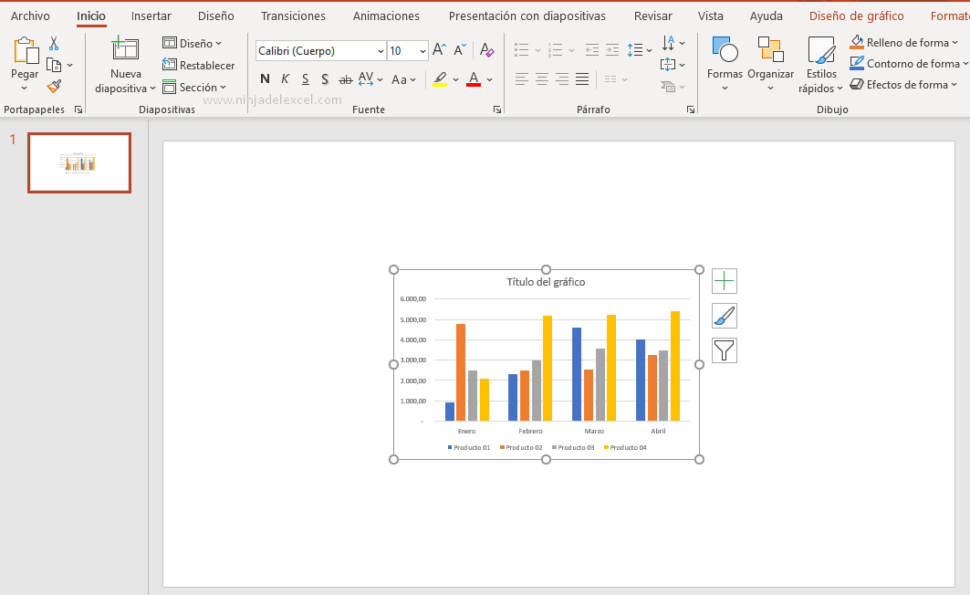
Task: Click the Restablecer button
Action: click(198, 65)
